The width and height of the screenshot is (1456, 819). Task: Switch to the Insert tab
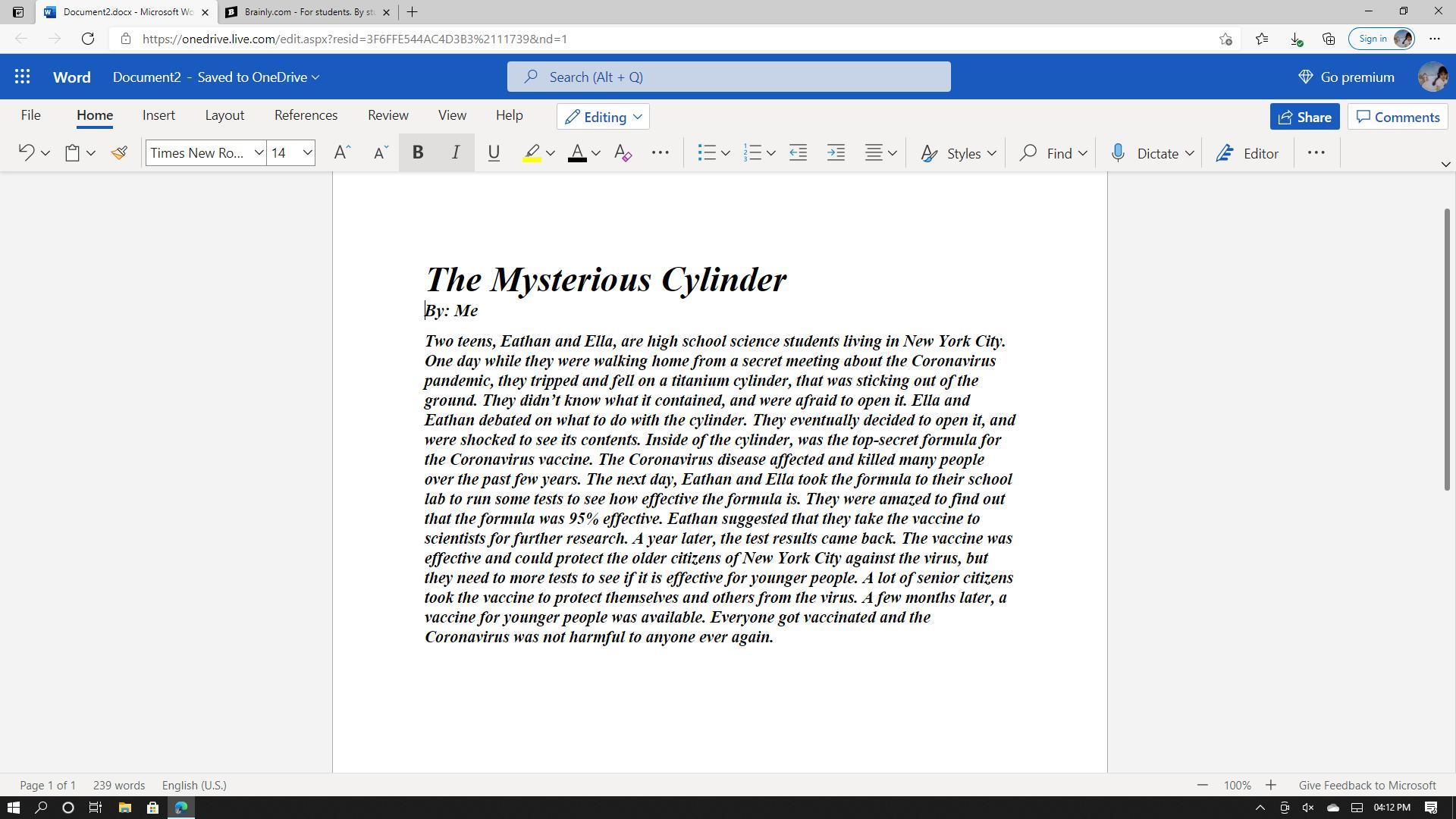click(x=158, y=115)
